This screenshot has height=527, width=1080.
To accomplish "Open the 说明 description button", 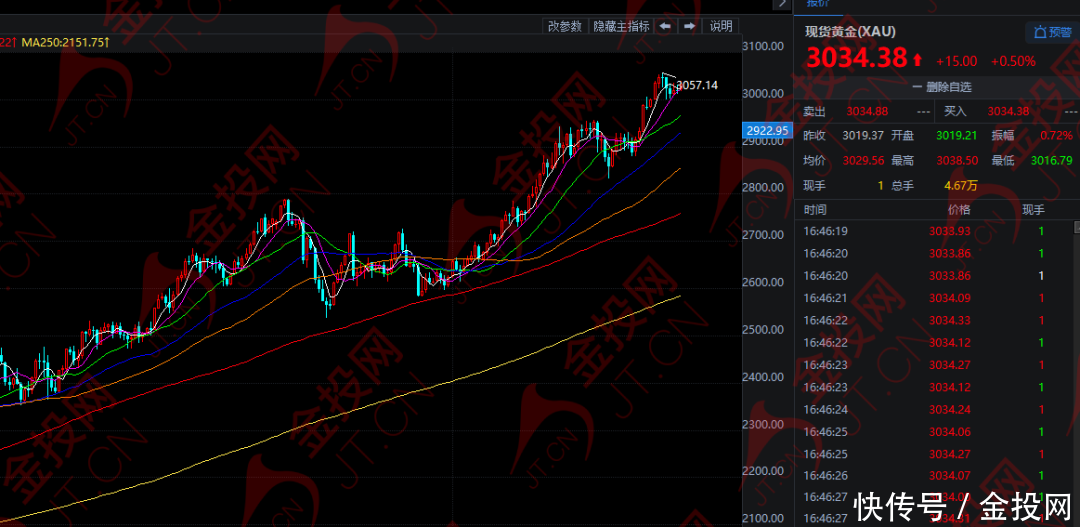I will pyautogui.click(x=721, y=26).
